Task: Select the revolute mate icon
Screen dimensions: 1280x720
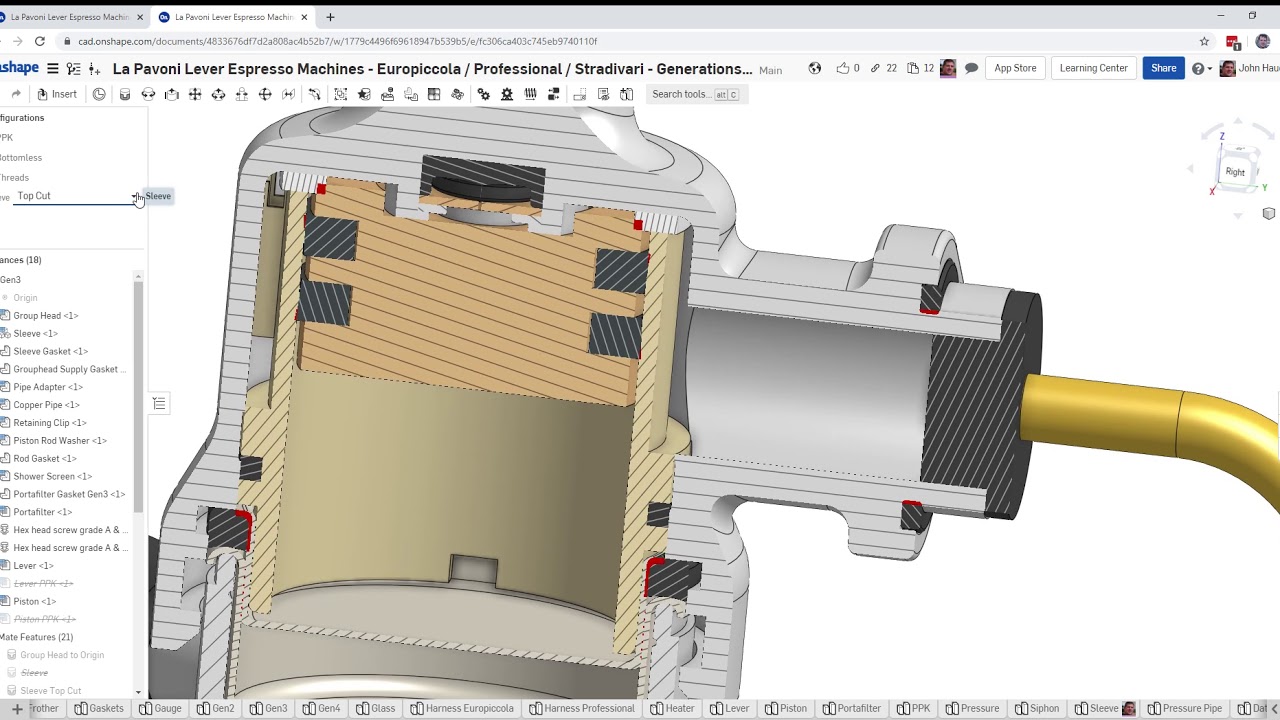Action: tap(148, 94)
